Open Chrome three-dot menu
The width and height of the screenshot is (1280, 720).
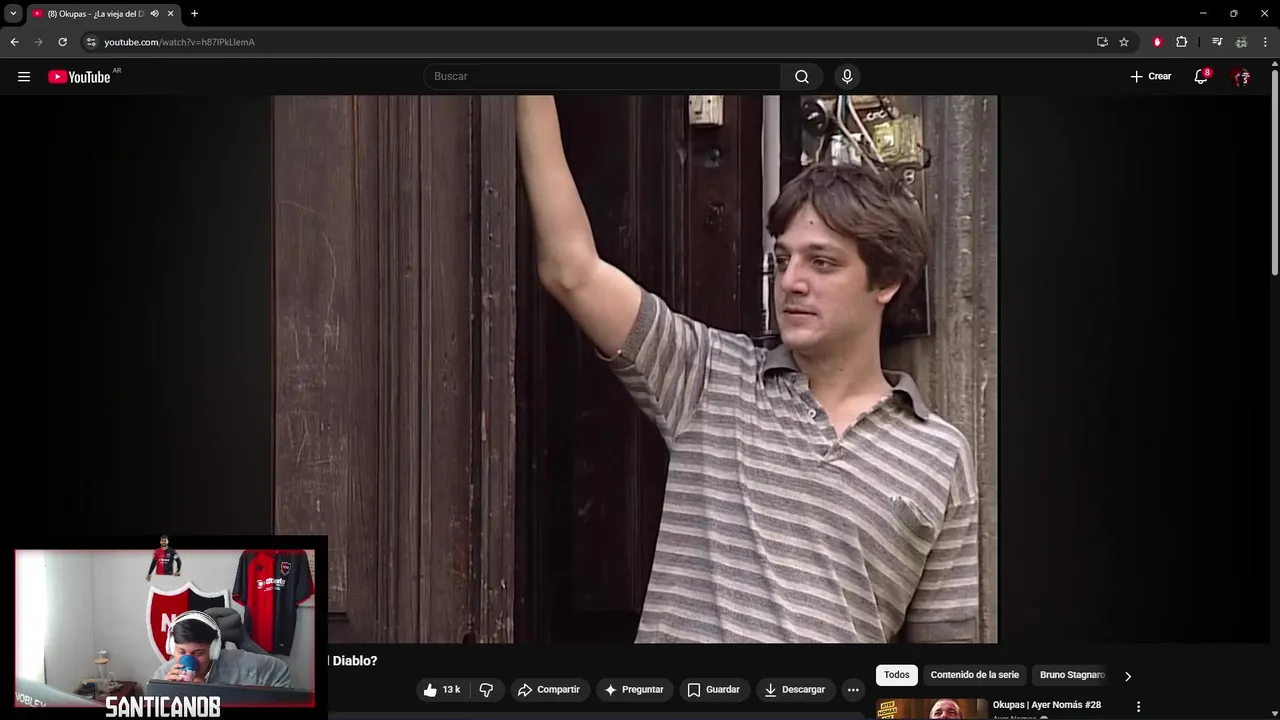[1265, 42]
